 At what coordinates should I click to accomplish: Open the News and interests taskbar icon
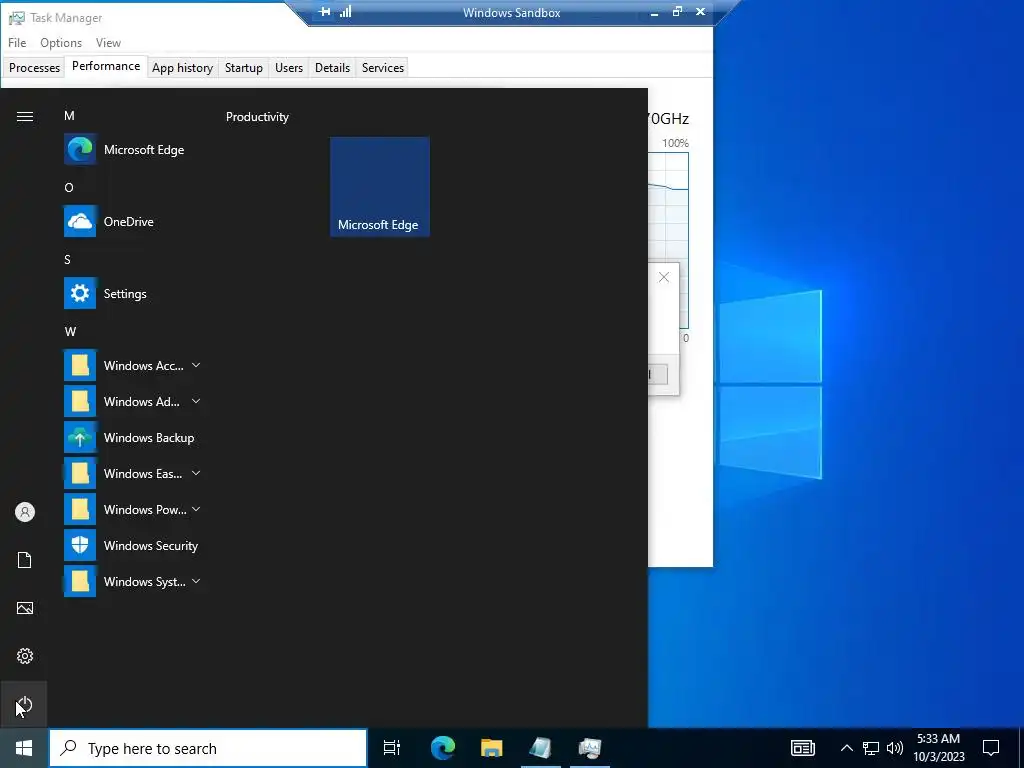[x=803, y=748]
